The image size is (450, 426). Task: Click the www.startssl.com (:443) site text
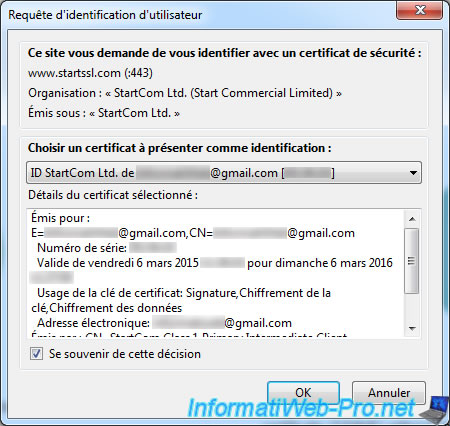pos(90,73)
